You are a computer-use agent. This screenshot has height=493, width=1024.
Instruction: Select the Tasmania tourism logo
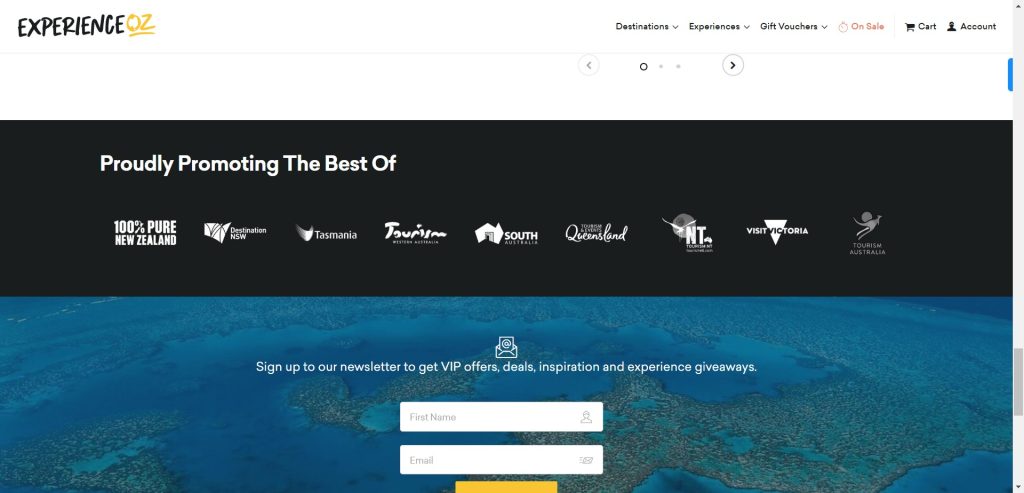tap(326, 233)
